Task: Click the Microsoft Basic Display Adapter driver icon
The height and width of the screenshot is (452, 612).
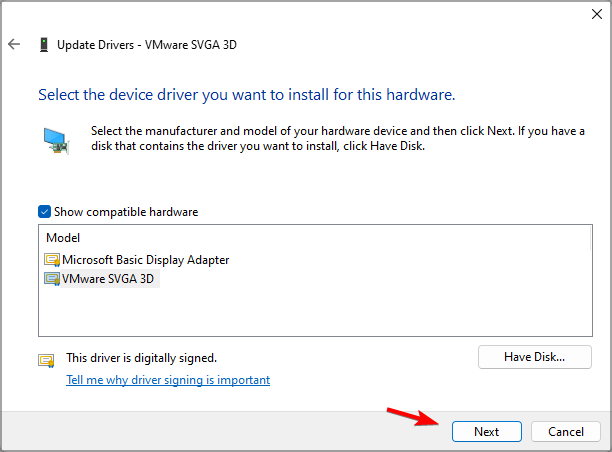Action: point(52,260)
